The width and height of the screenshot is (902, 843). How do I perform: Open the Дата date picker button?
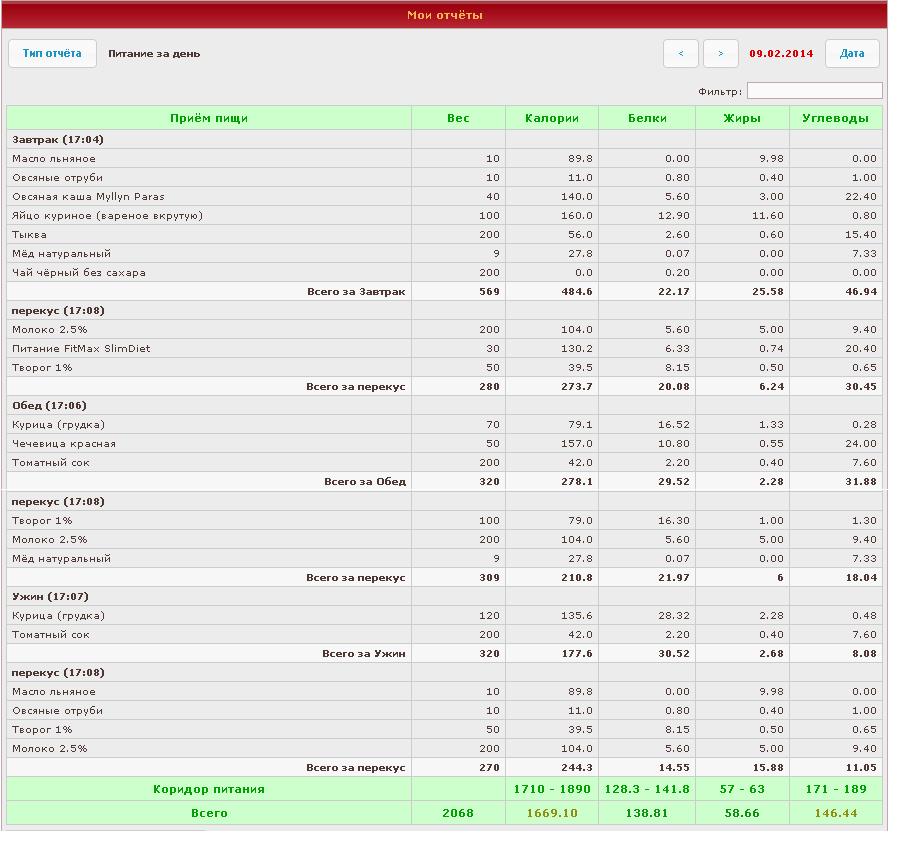(x=852, y=54)
